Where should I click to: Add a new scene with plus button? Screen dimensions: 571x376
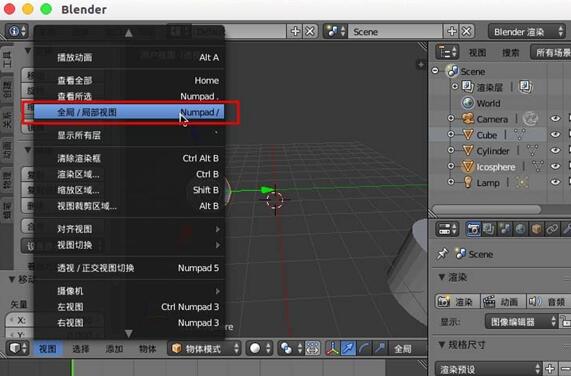tap(452, 32)
